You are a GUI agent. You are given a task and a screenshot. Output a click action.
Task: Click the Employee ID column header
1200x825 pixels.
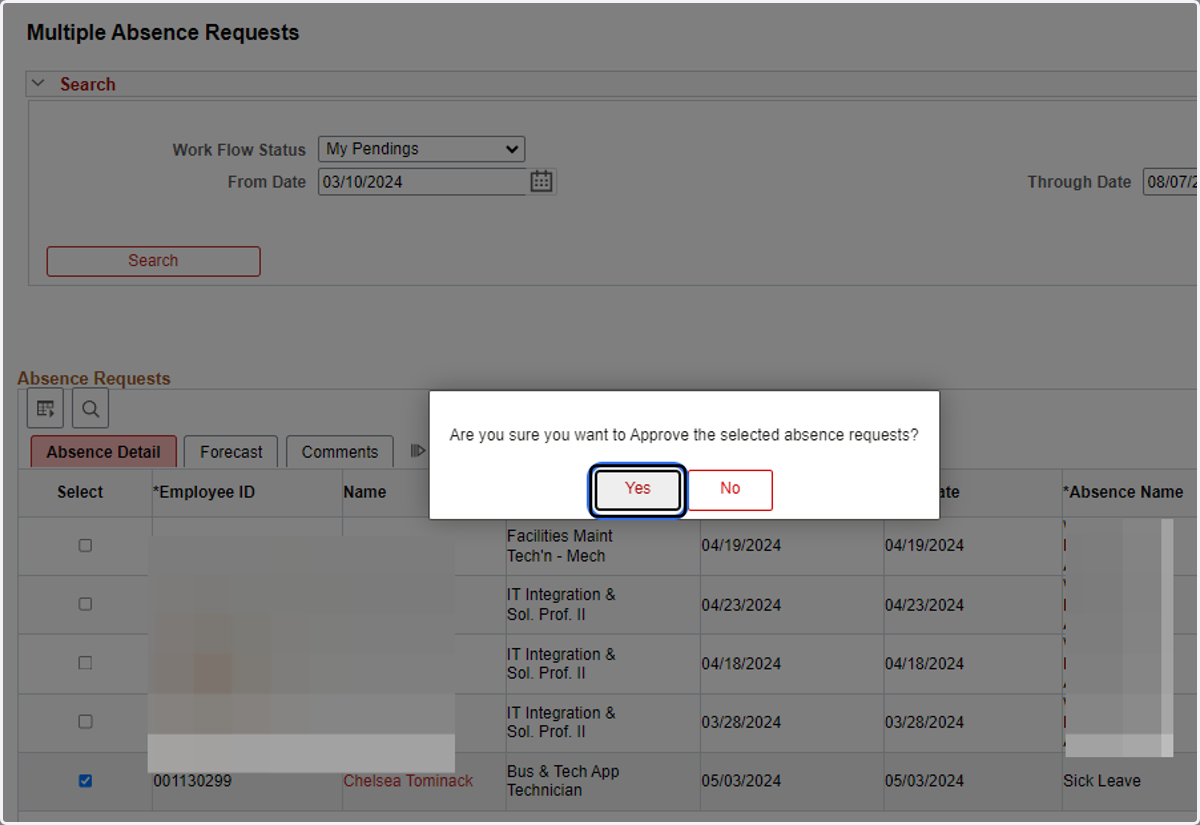point(204,492)
